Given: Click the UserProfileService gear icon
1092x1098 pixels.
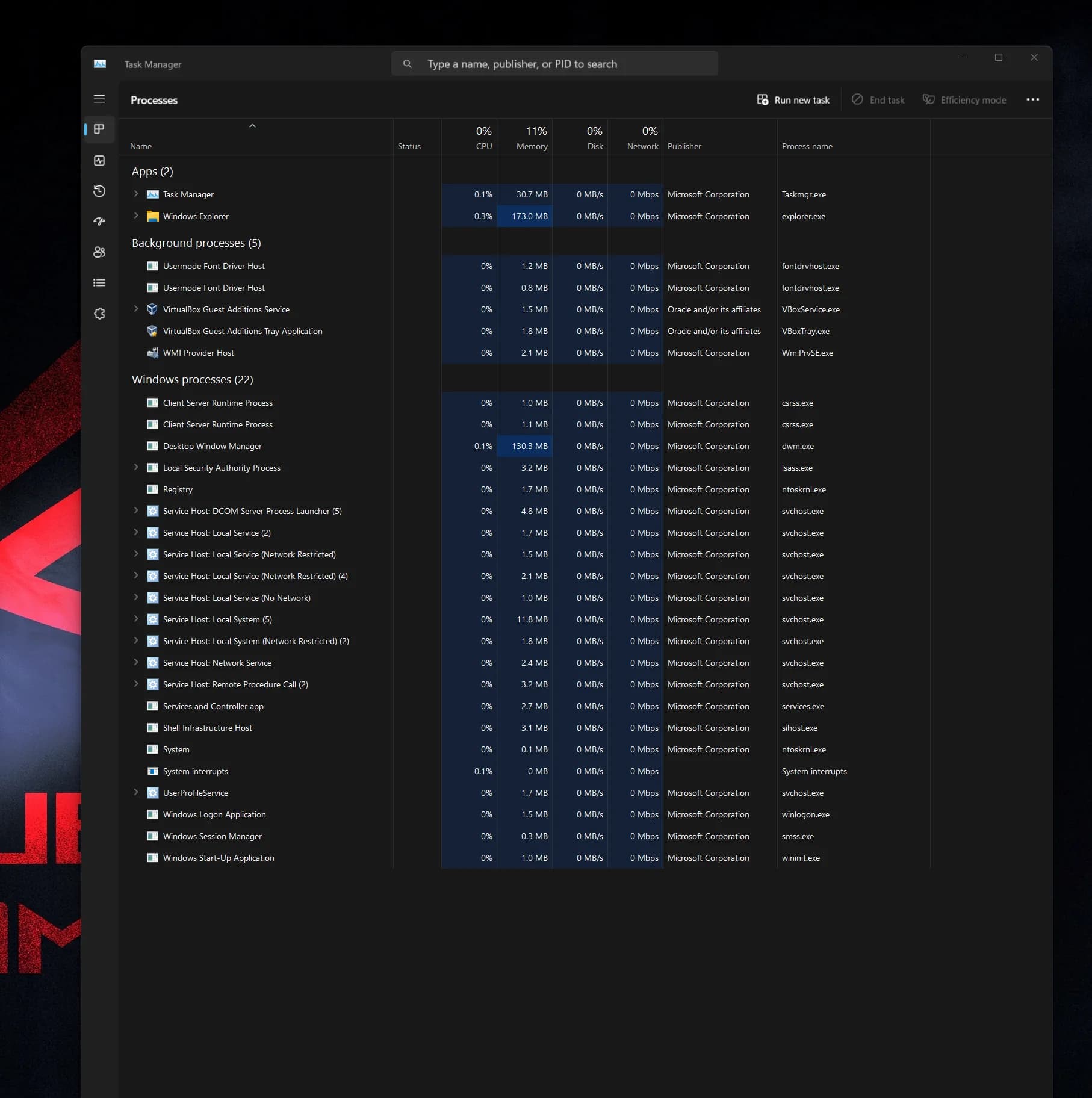Looking at the screenshot, I should click(153, 793).
